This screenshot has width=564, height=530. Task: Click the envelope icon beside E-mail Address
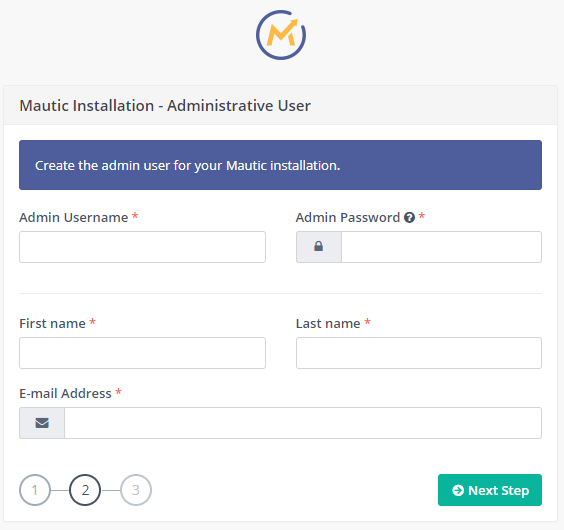tap(42, 423)
